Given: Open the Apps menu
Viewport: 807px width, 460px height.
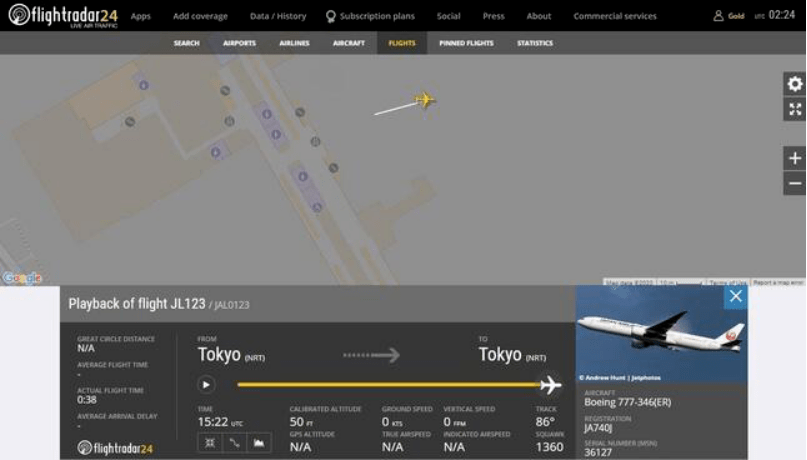Looking at the screenshot, I should point(141,16).
